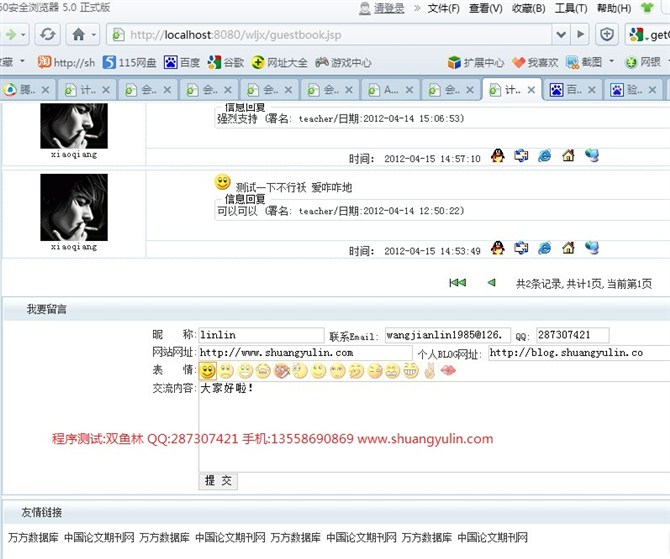The height and width of the screenshot is (559, 670).
Task: Click the 网银 toolbar item
Action: point(643,62)
